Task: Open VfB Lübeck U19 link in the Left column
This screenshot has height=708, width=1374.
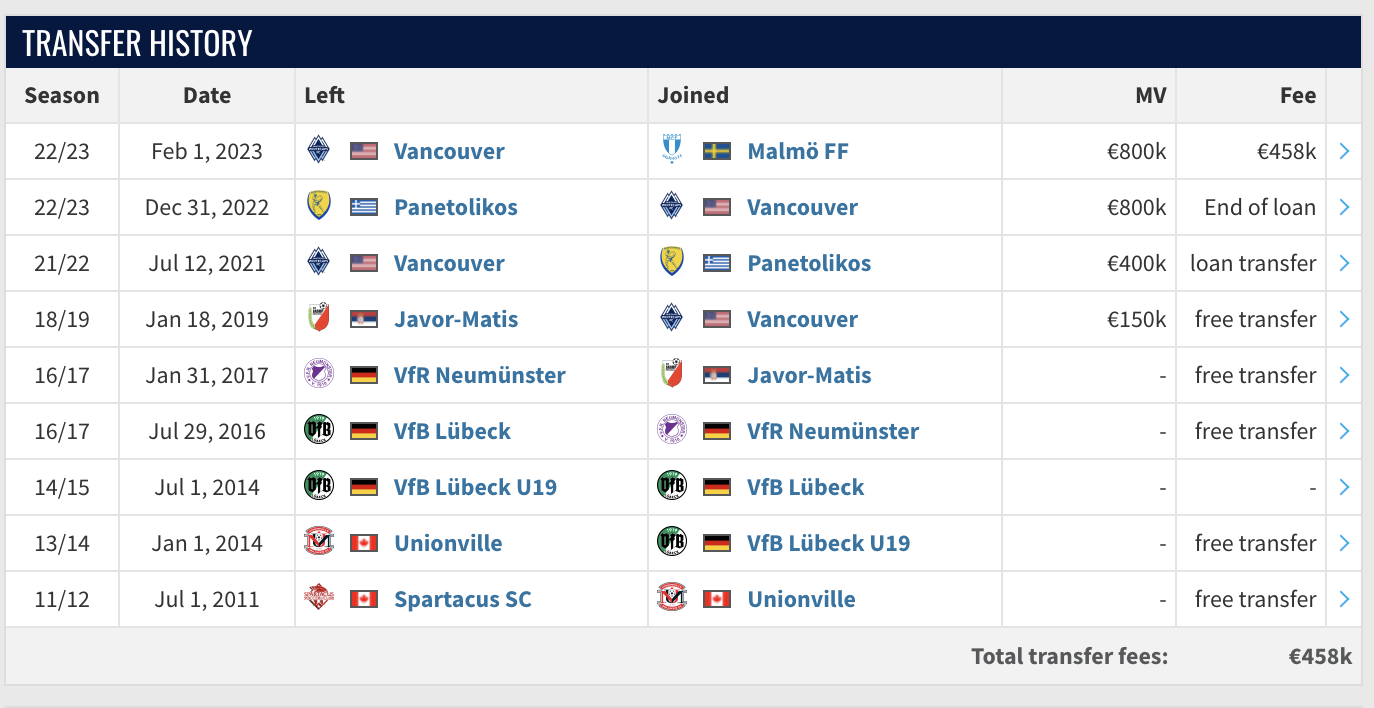Action: point(475,487)
